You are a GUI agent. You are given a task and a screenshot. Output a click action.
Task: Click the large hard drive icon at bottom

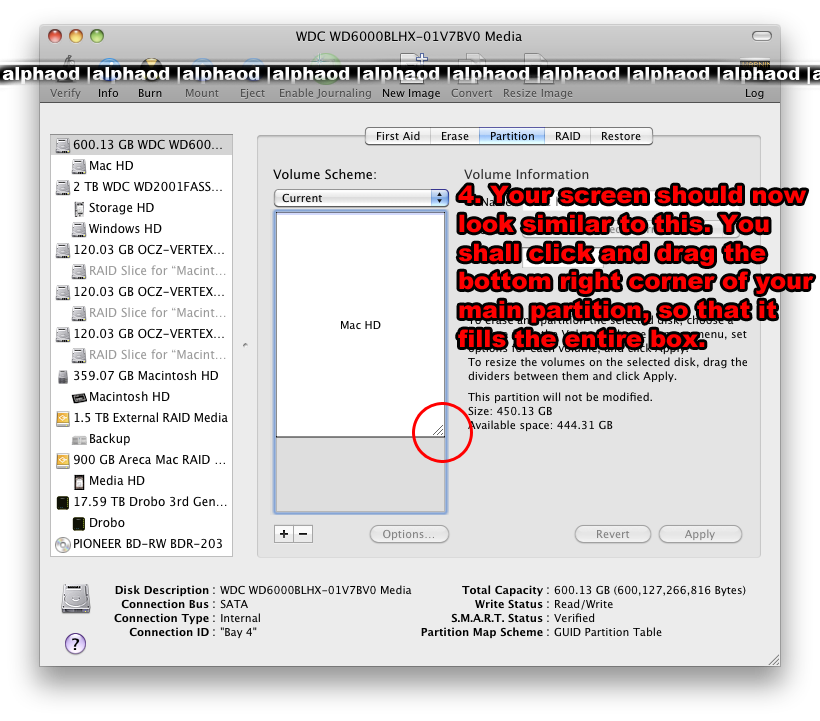(x=76, y=598)
